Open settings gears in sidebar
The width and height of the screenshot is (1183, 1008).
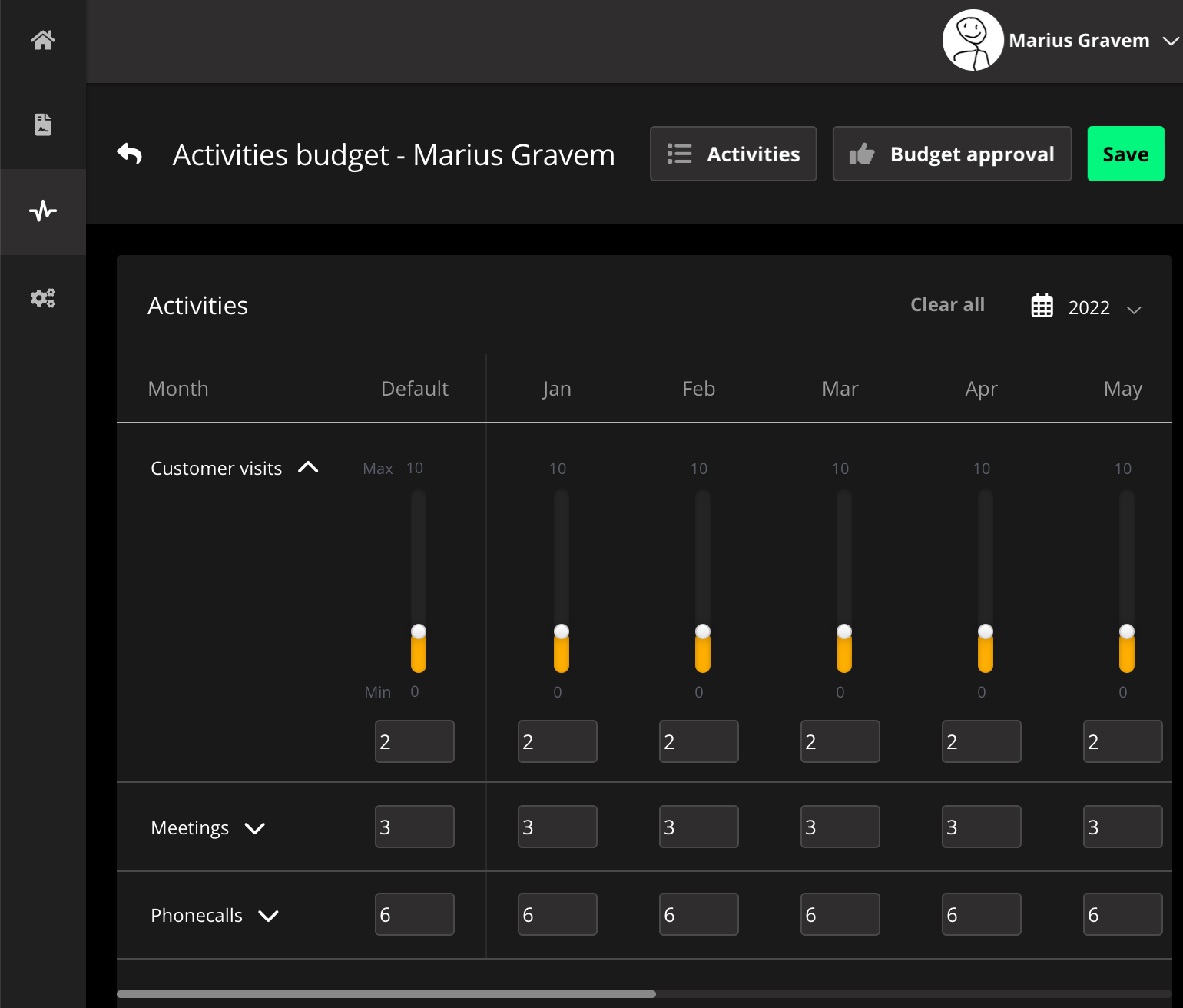(x=43, y=298)
